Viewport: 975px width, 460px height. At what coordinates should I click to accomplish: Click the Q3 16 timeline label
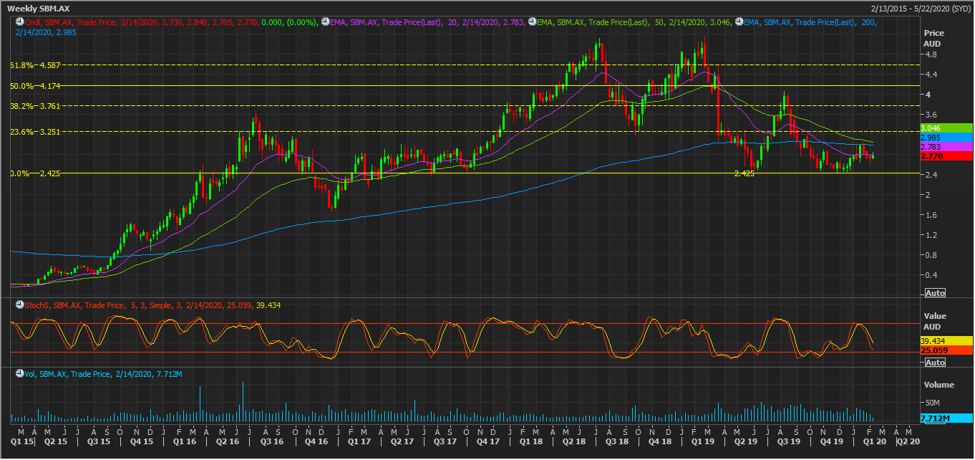272,441
